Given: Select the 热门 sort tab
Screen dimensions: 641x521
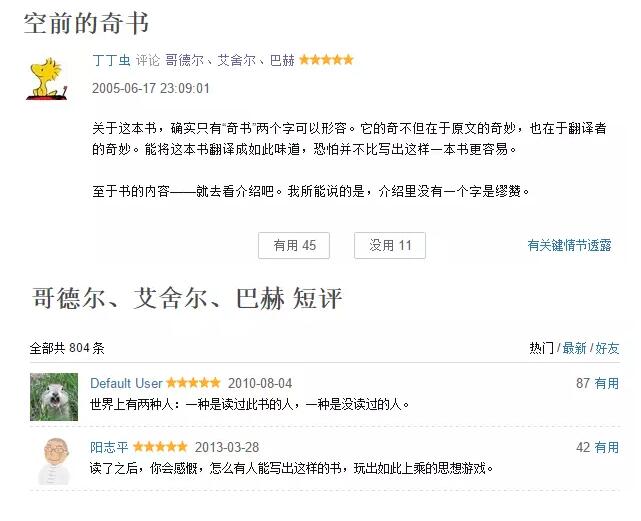Looking at the screenshot, I should coord(541,348).
